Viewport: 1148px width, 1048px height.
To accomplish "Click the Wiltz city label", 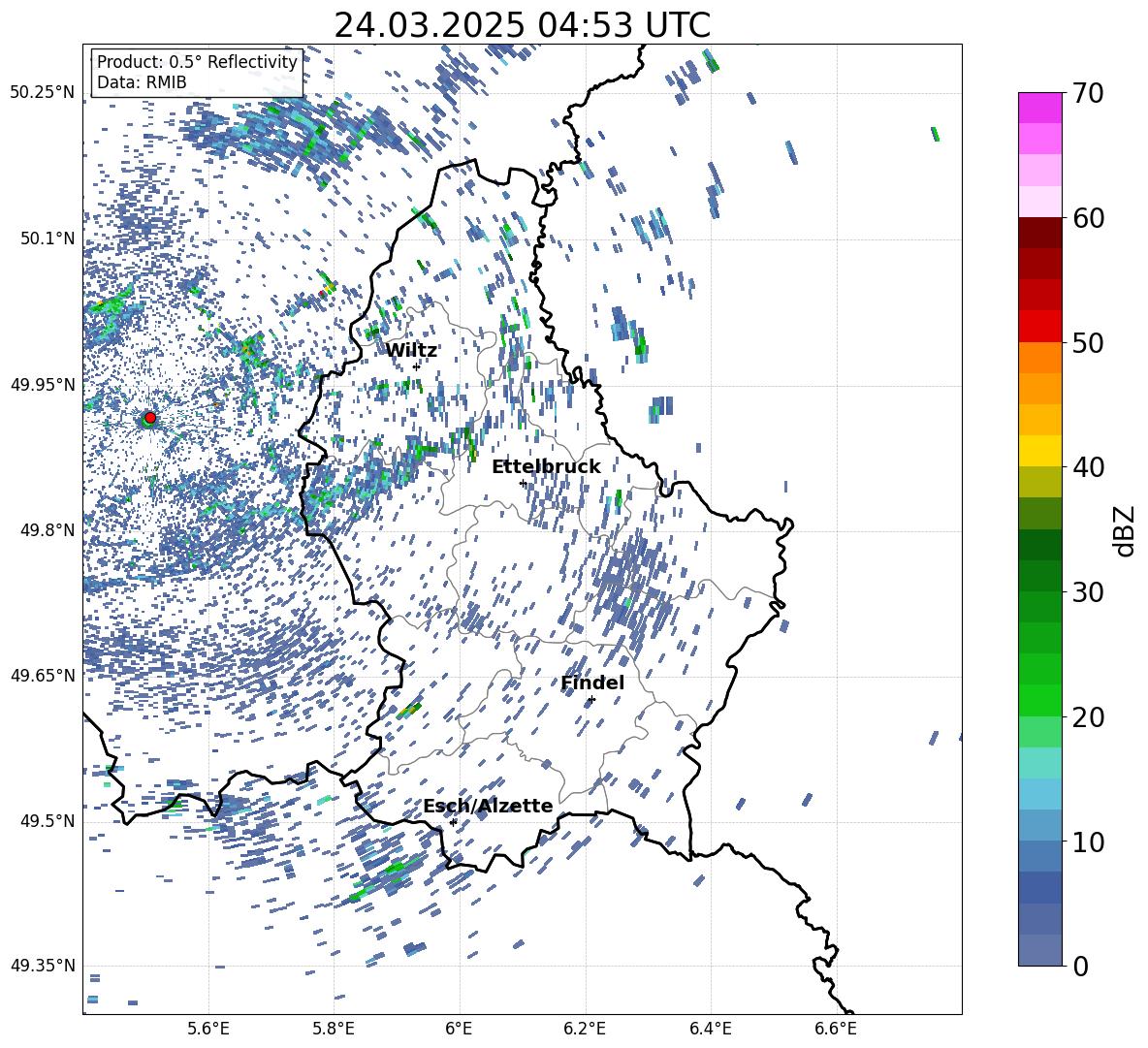I will pyautogui.click(x=411, y=351).
